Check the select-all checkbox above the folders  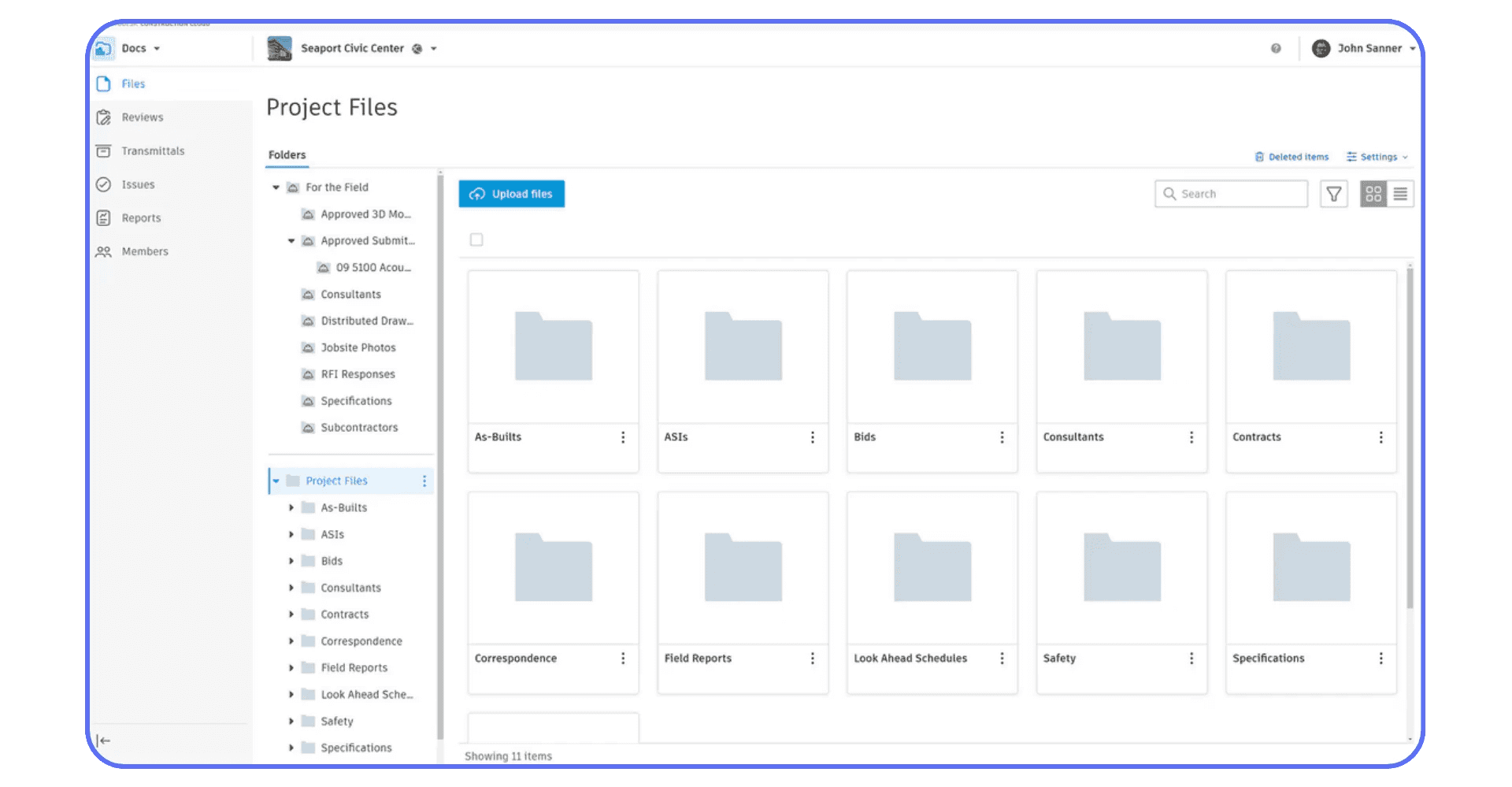(476, 239)
